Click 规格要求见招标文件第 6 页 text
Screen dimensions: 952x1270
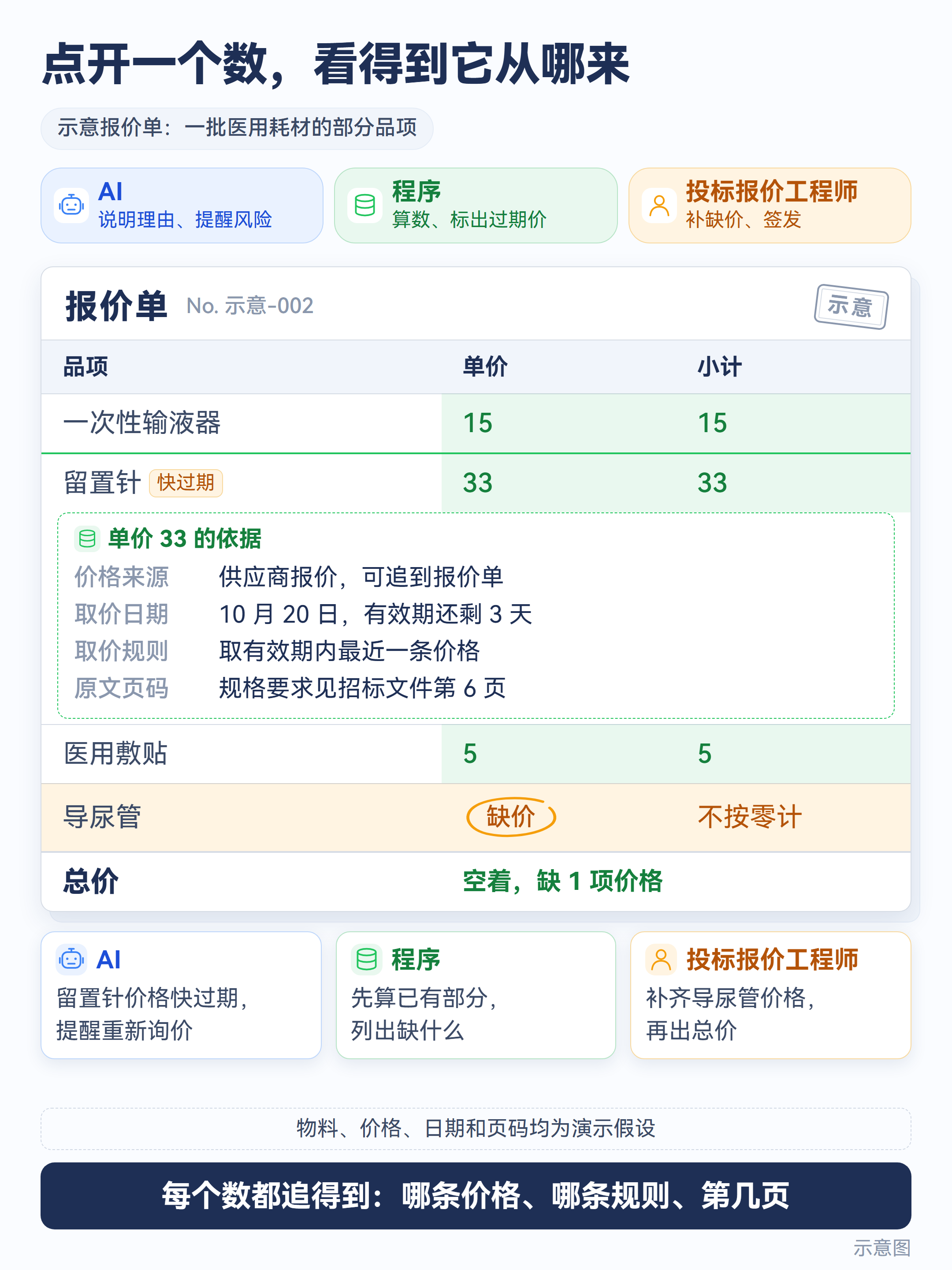(362, 688)
